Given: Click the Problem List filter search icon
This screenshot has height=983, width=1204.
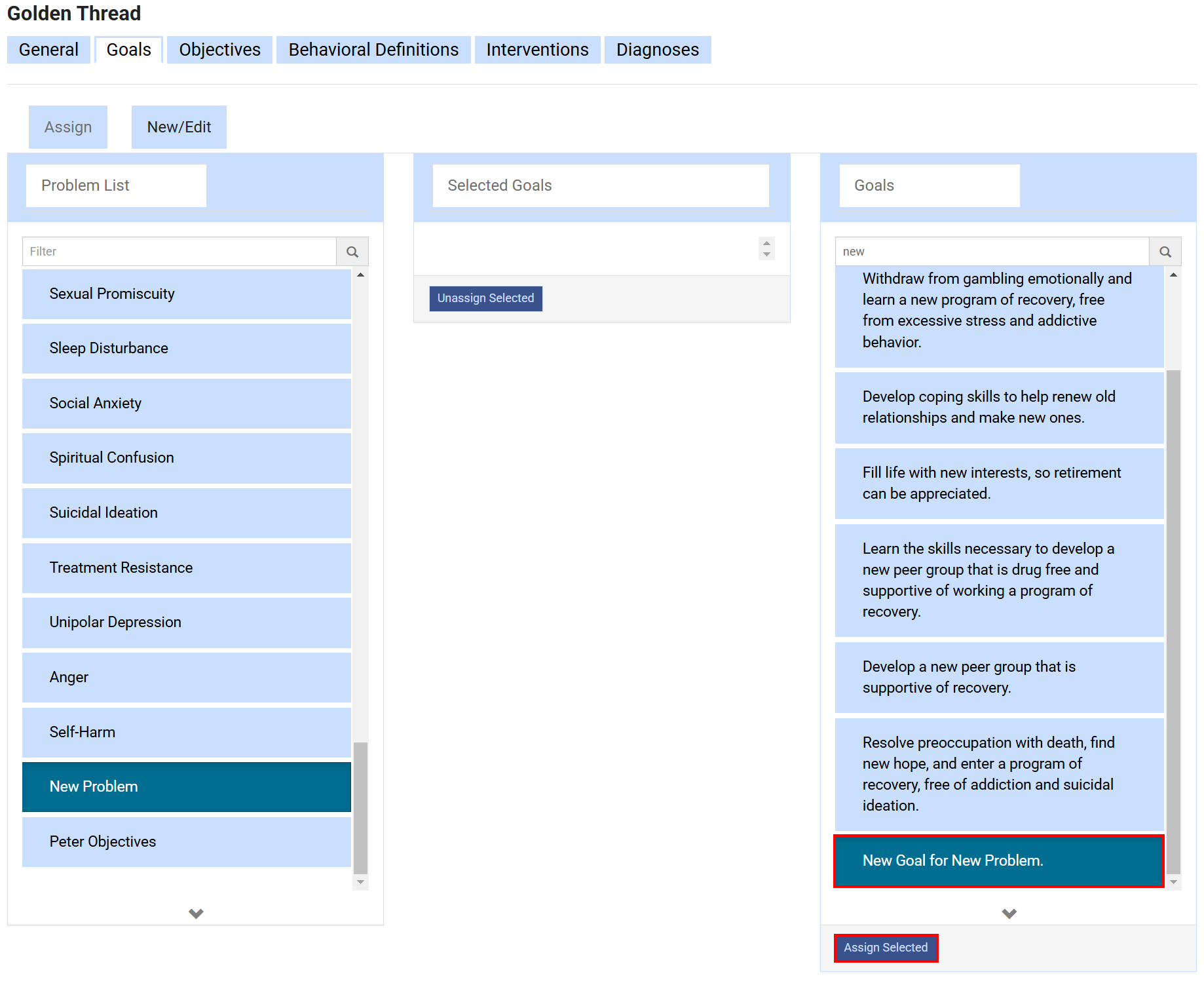Looking at the screenshot, I should click(x=352, y=252).
